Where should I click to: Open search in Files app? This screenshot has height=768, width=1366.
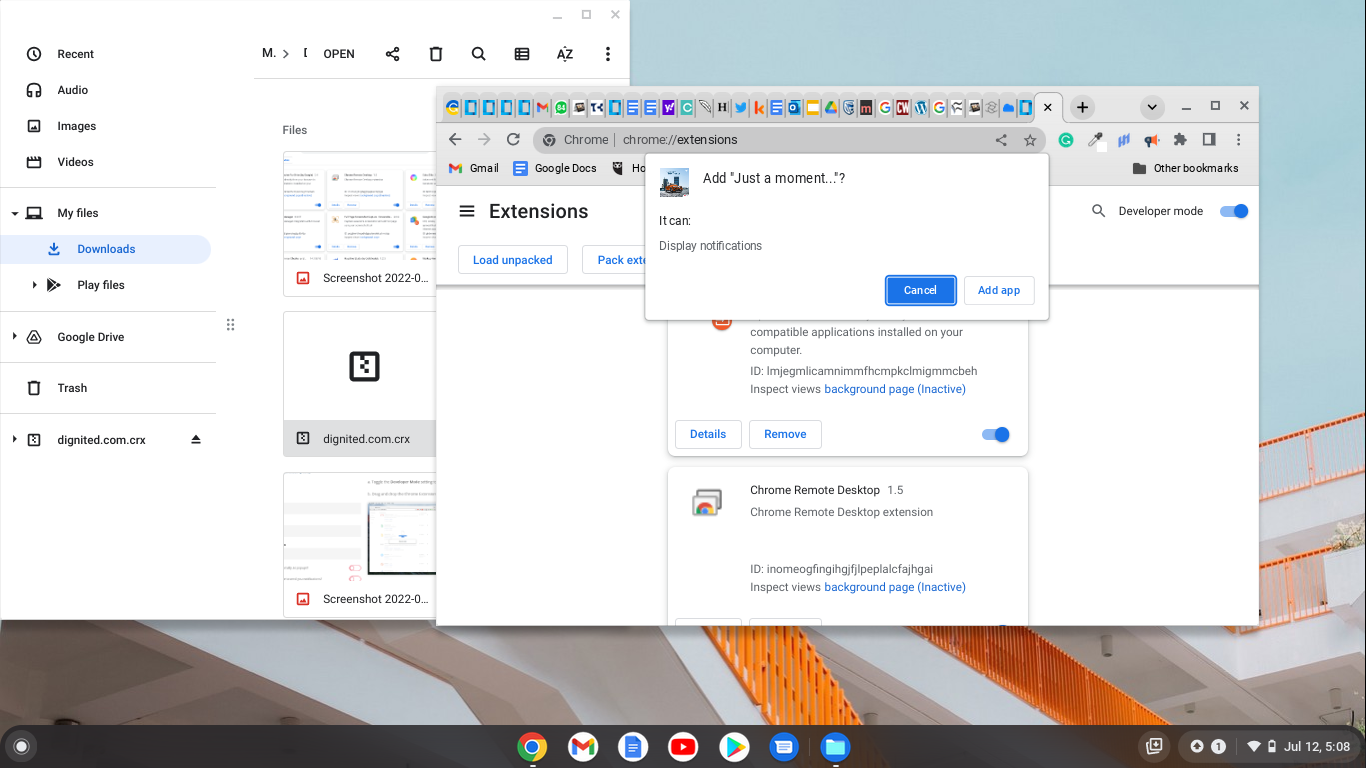(x=479, y=54)
